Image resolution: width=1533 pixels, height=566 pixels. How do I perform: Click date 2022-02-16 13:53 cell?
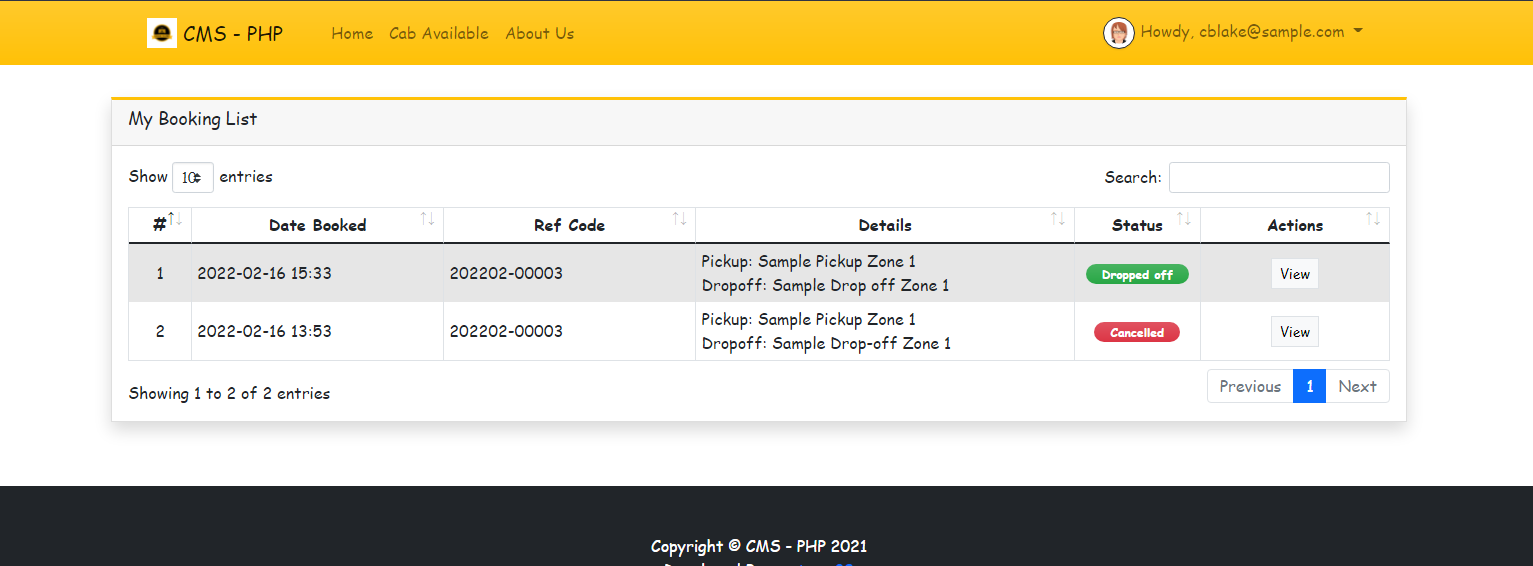click(x=317, y=331)
